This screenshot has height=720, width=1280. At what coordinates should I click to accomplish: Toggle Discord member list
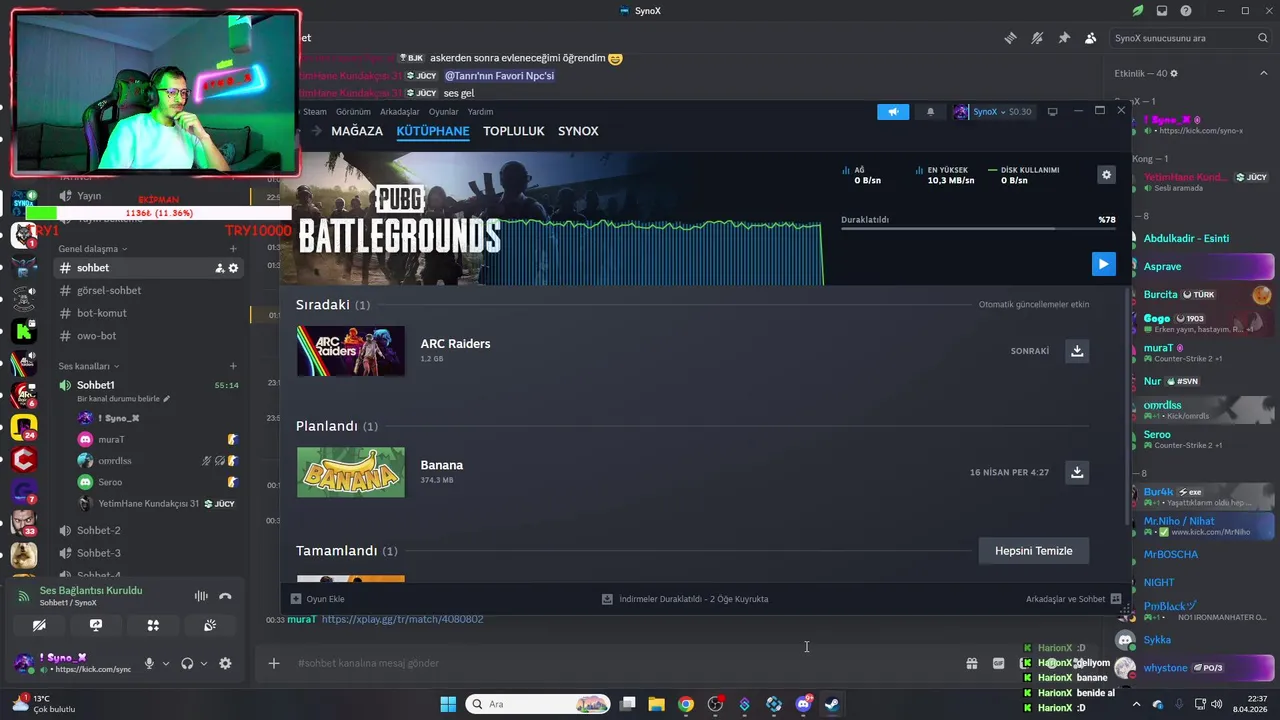(1091, 38)
